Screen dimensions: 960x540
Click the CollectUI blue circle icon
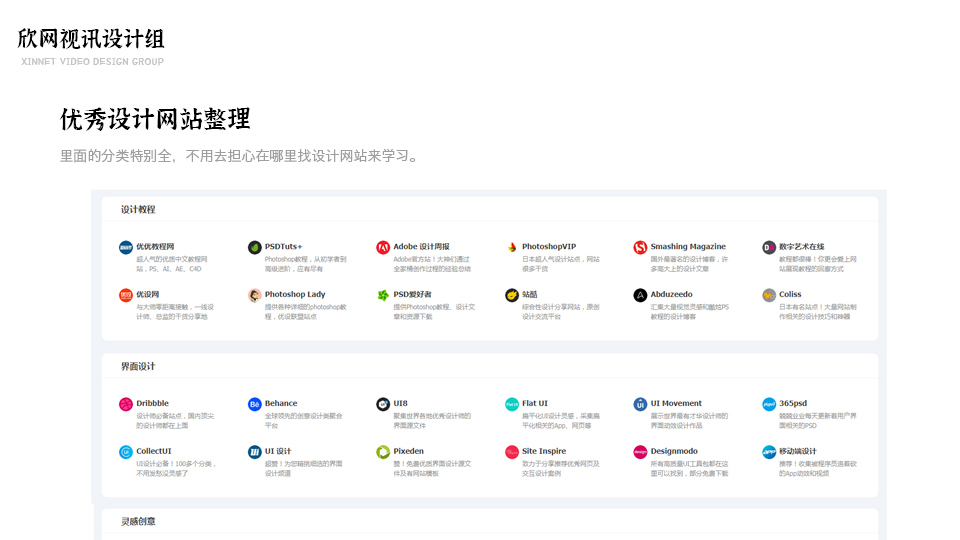point(126,452)
